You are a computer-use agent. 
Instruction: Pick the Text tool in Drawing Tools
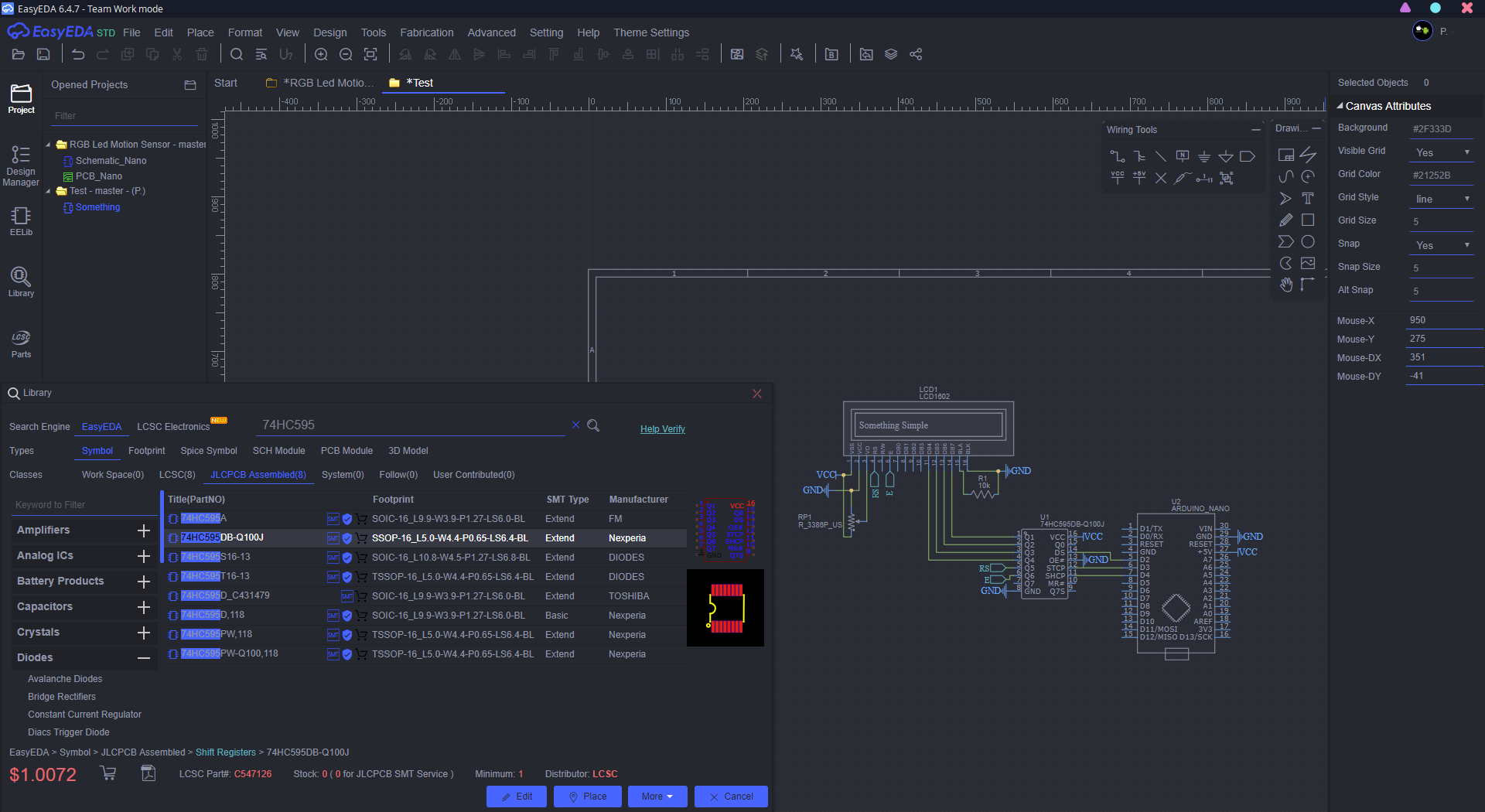coord(1307,199)
